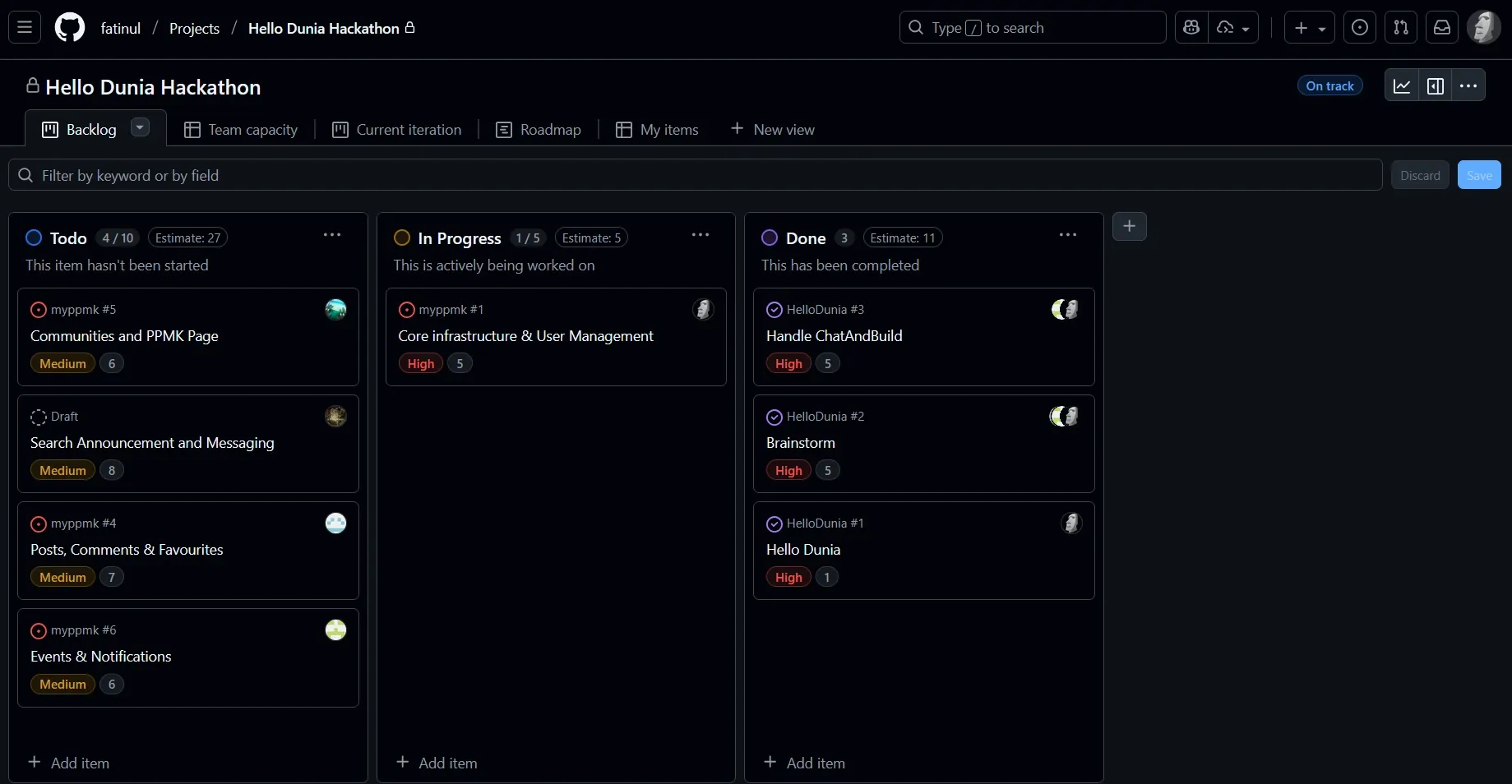Open the Todo column options menu

(x=331, y=236)
